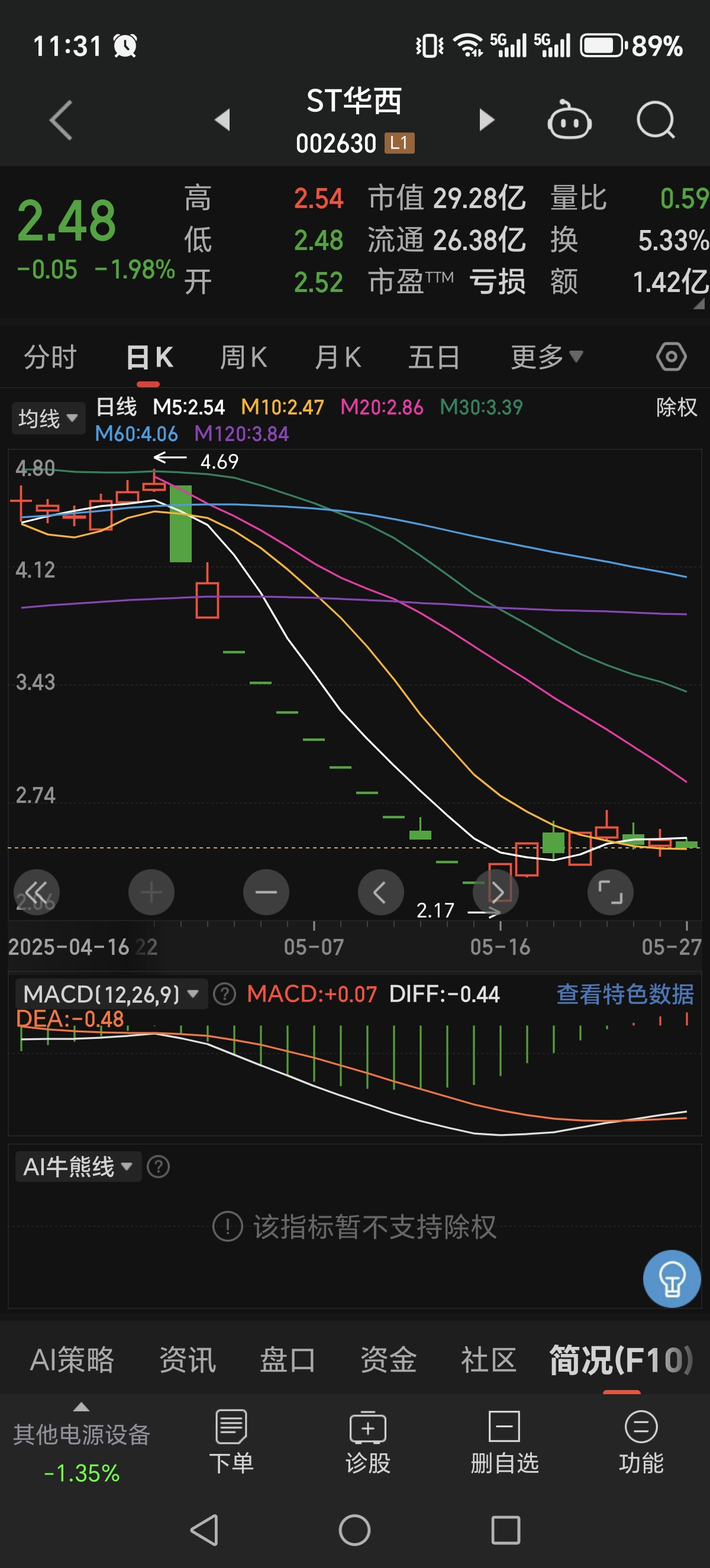Open stock search magnifier icon
The width and height of the screenshot is (710, 1568).
[656, 120]
